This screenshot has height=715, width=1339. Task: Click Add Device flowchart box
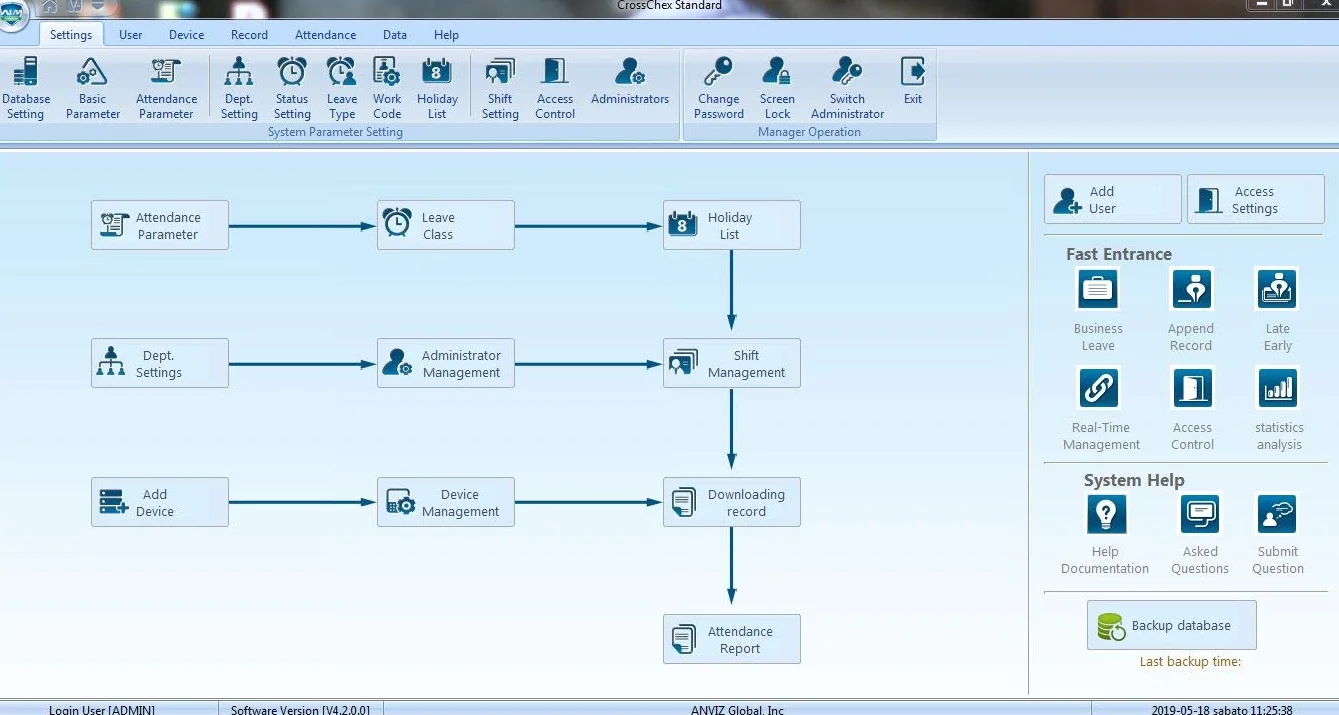click(160, 502)
